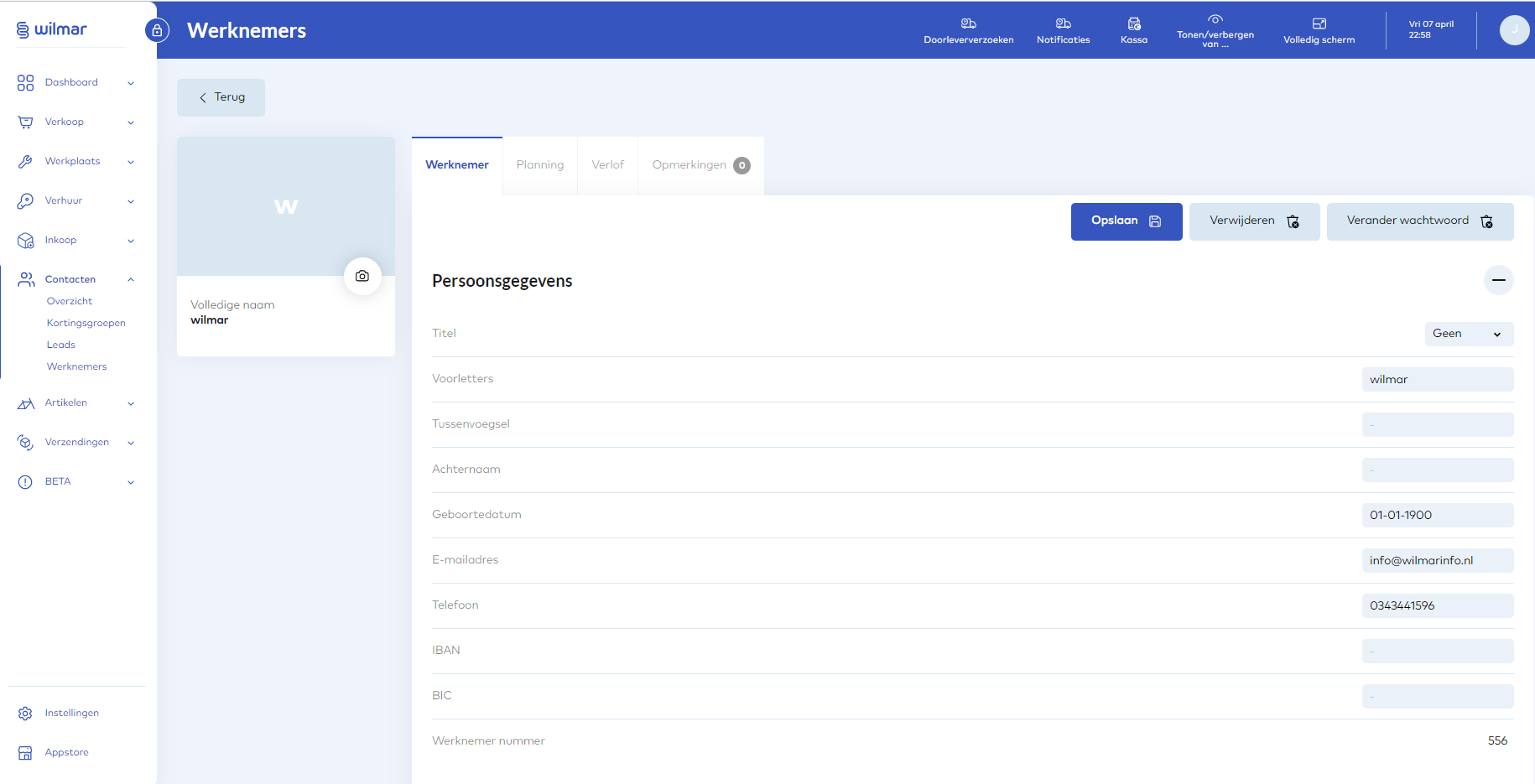Image resolution: width=1535 pixels, height=784 pixels.
Task: Click the camera icon to upload photo
Action: point(362,276)
